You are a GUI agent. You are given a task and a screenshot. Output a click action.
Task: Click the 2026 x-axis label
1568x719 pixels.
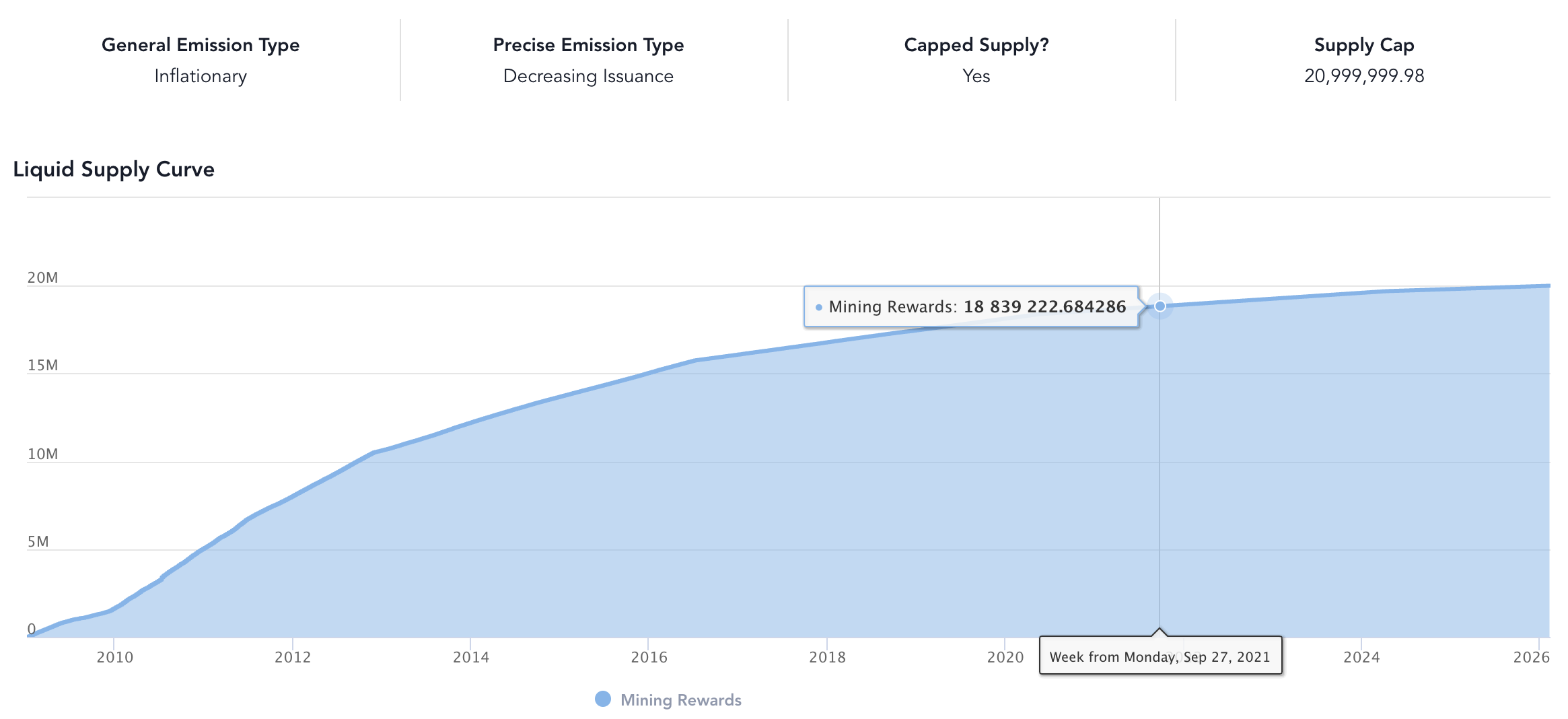pos(1532,657)
